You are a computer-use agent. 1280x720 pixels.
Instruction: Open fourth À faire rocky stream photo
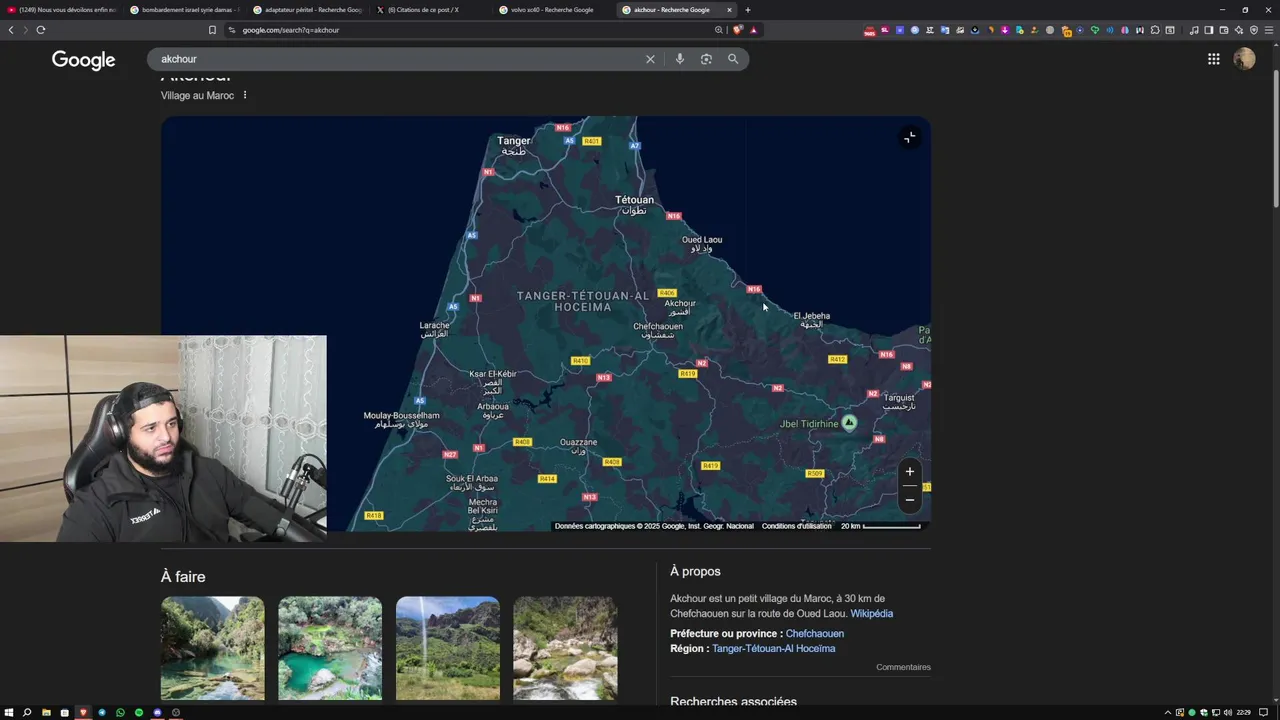click(x=565, y=648)
